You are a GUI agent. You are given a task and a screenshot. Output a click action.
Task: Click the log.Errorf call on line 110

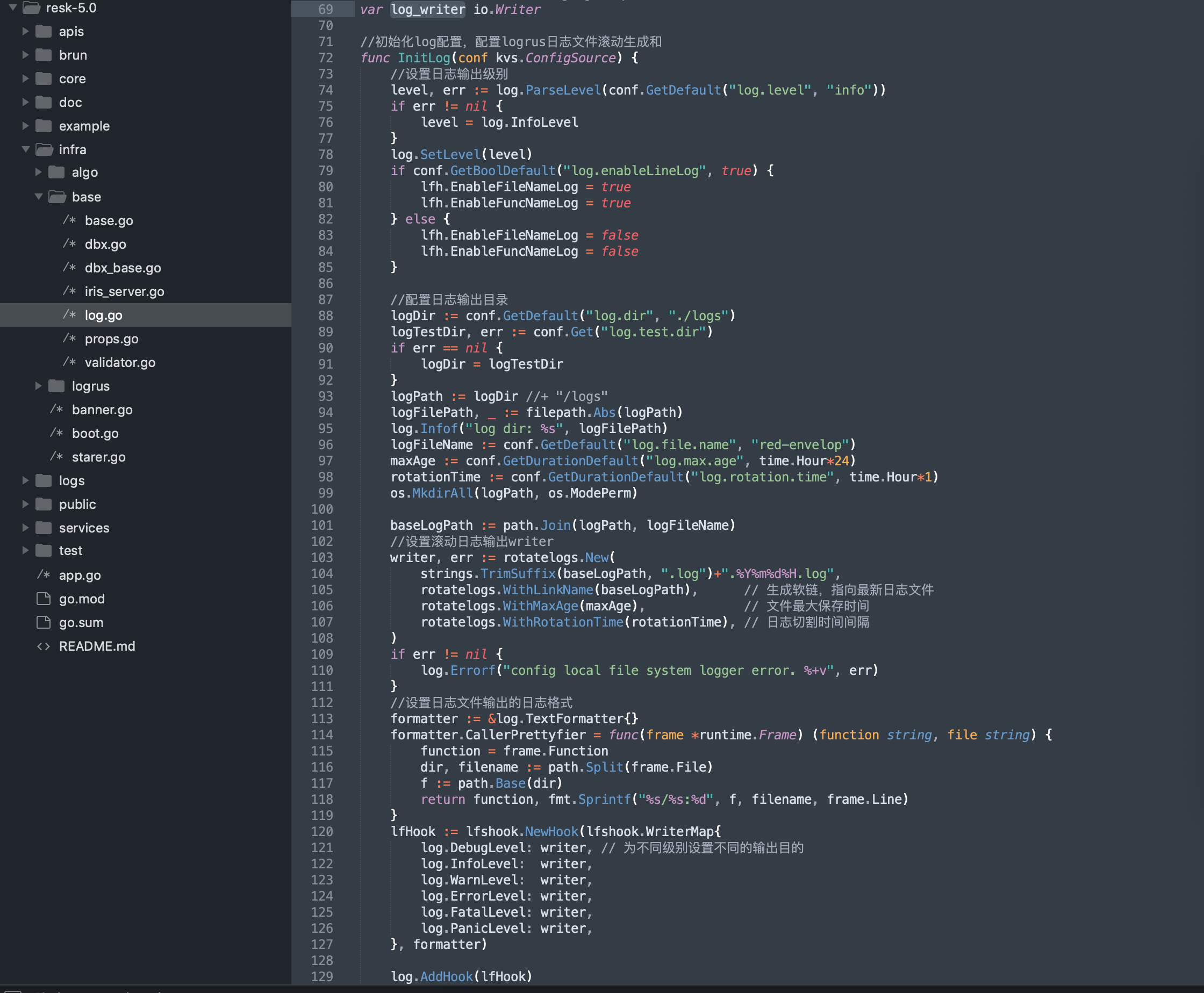click(x=458, y=670)
